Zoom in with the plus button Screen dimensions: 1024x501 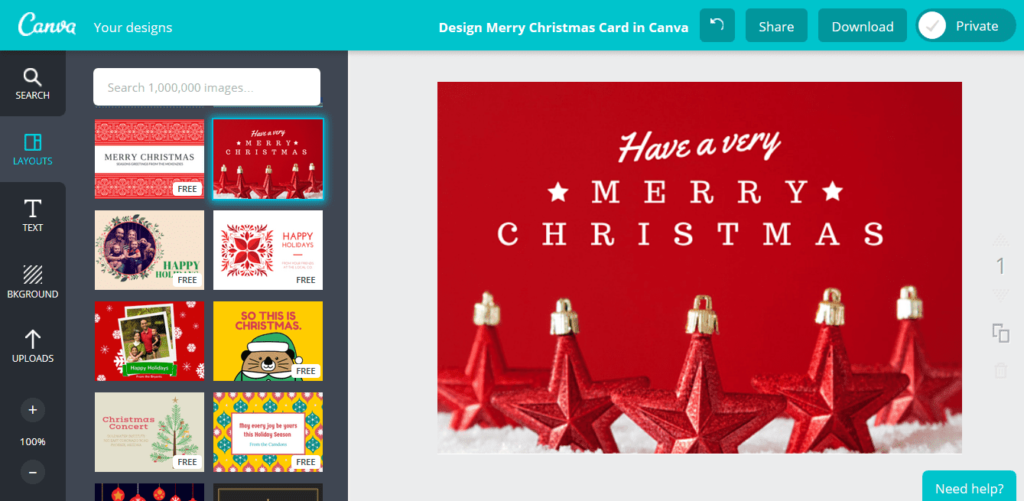(x=32, y=410)
